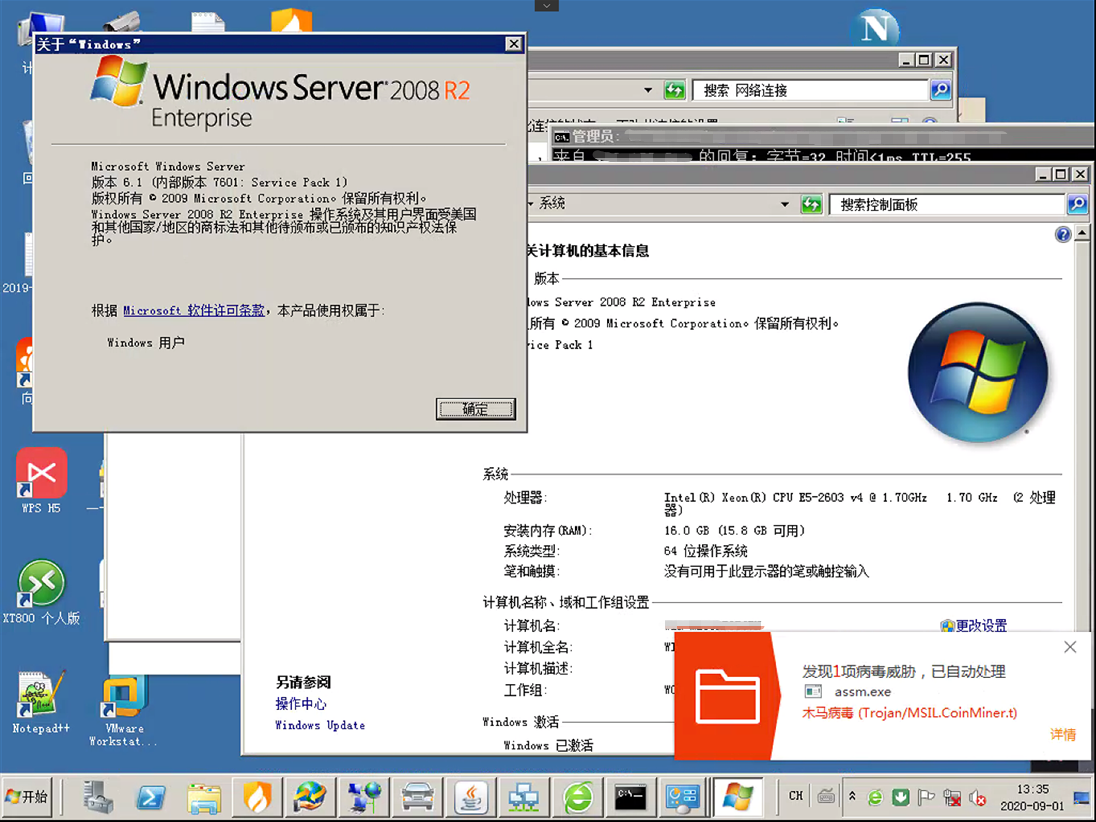Click search magnifier in network connections window

click(940, 90)
